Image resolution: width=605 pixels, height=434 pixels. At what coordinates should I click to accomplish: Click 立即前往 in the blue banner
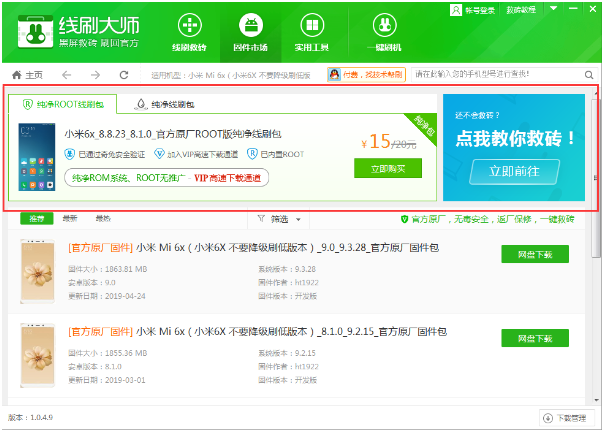click(514, 171)
